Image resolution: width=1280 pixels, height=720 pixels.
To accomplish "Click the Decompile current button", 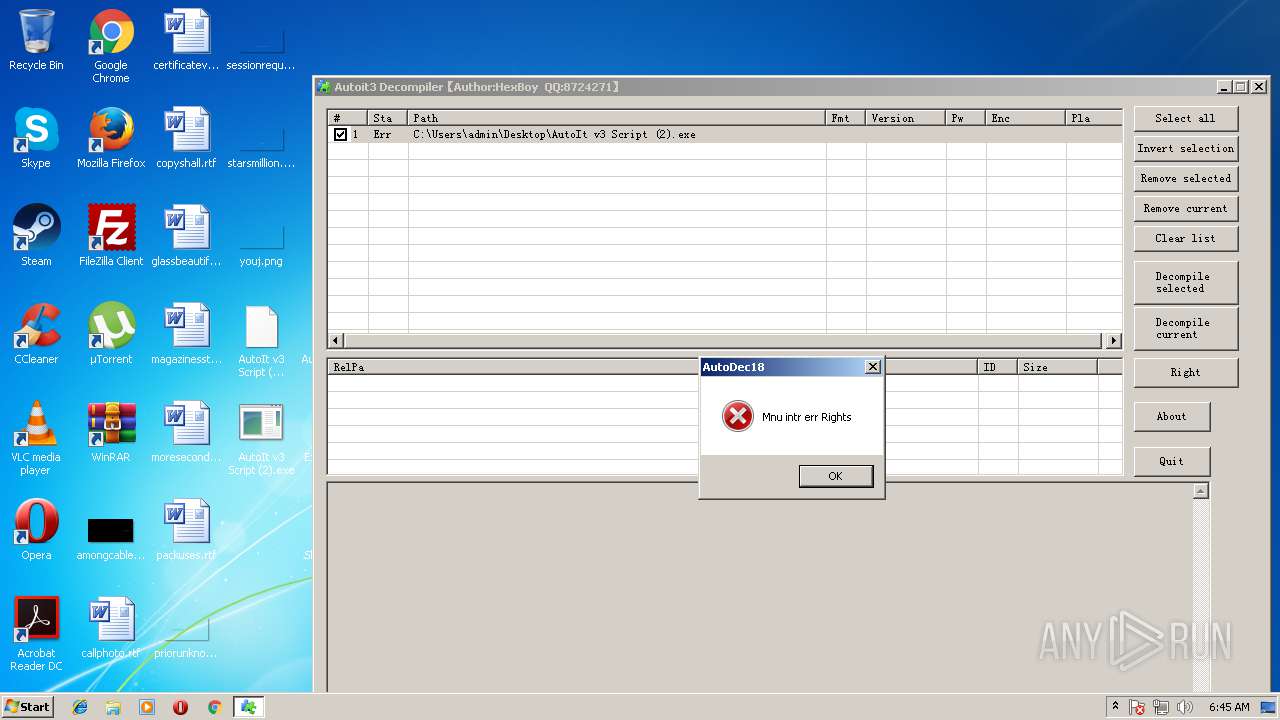I will tap(1185, 328).
